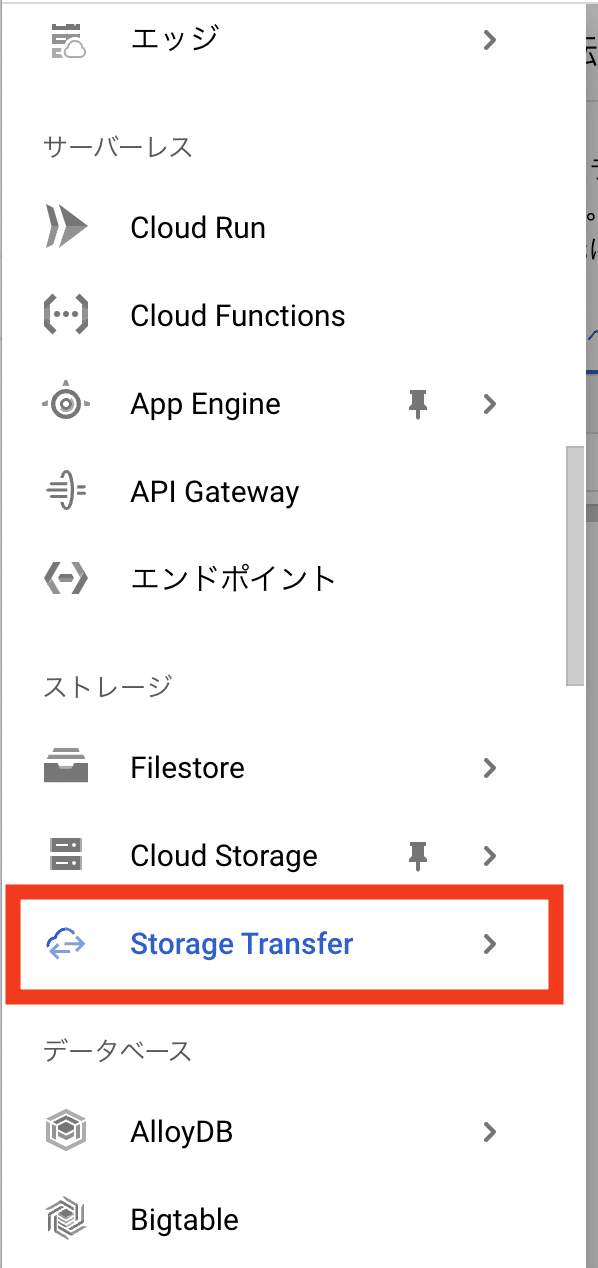Click the Storage Transfer cloud-arrows icon
The width and height of the screenshot is (598, 1268).
[x=64, y=944]
